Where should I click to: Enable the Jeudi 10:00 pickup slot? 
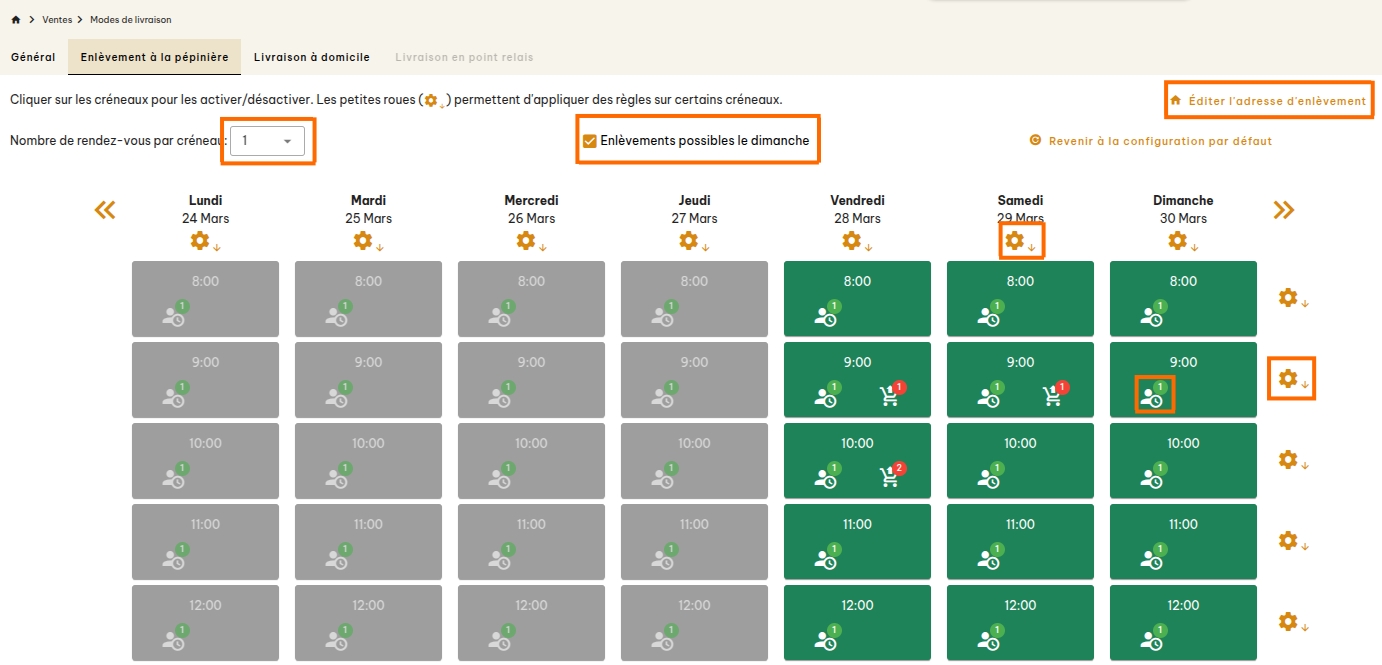point(694,460)
